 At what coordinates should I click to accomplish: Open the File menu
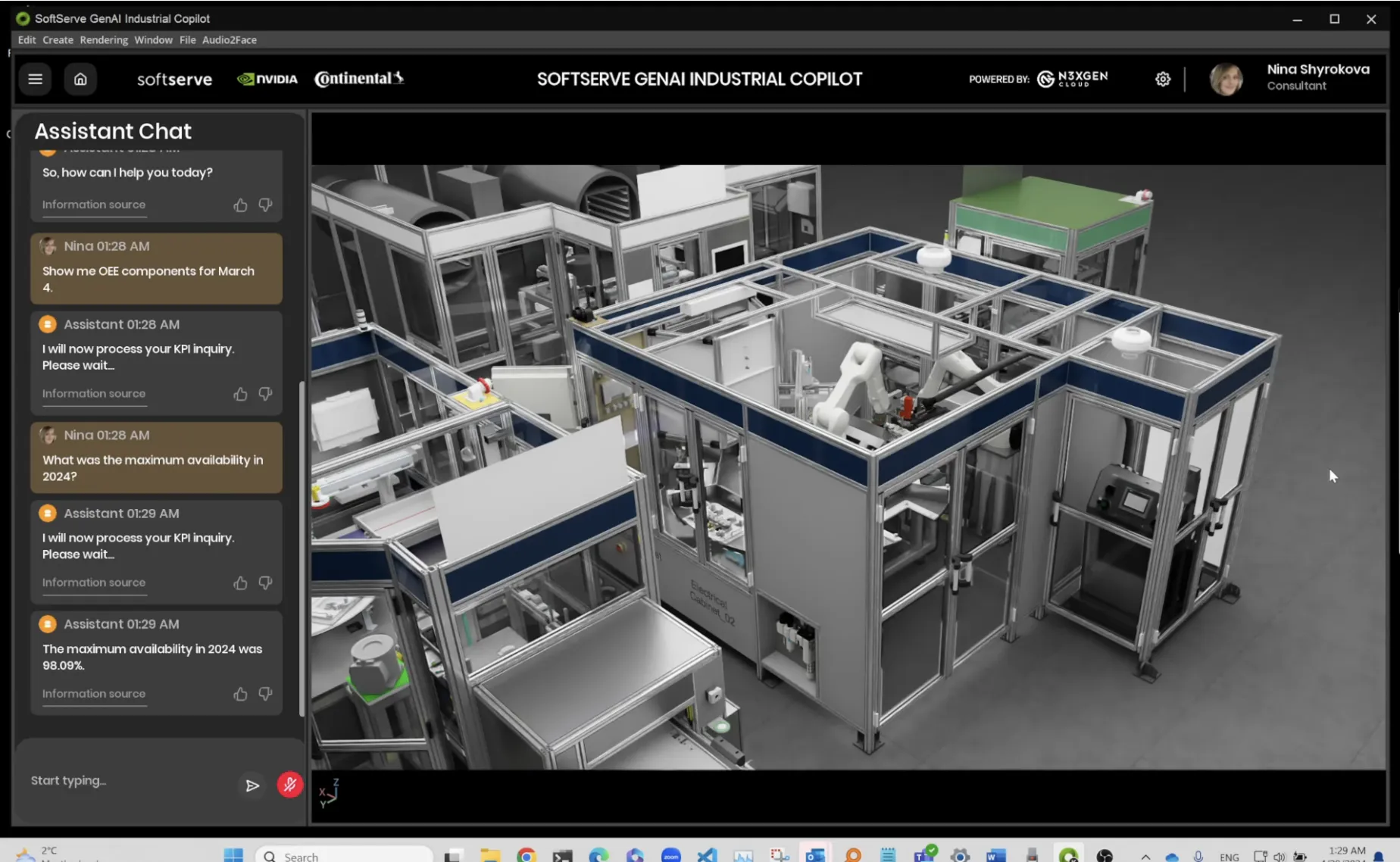click(187, 40)
